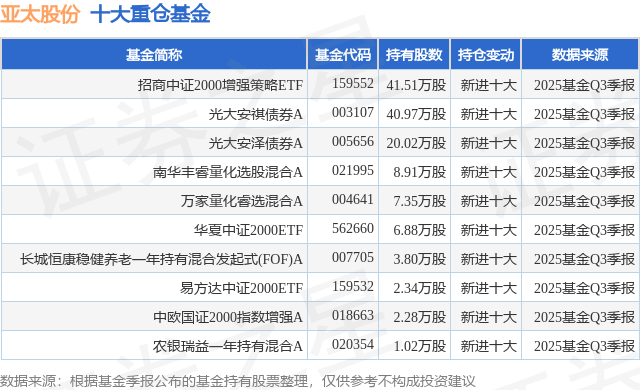Click holding value 3.80万股
Image resolution: width=640 pixels, height=390 pixels.
[420, 259]
